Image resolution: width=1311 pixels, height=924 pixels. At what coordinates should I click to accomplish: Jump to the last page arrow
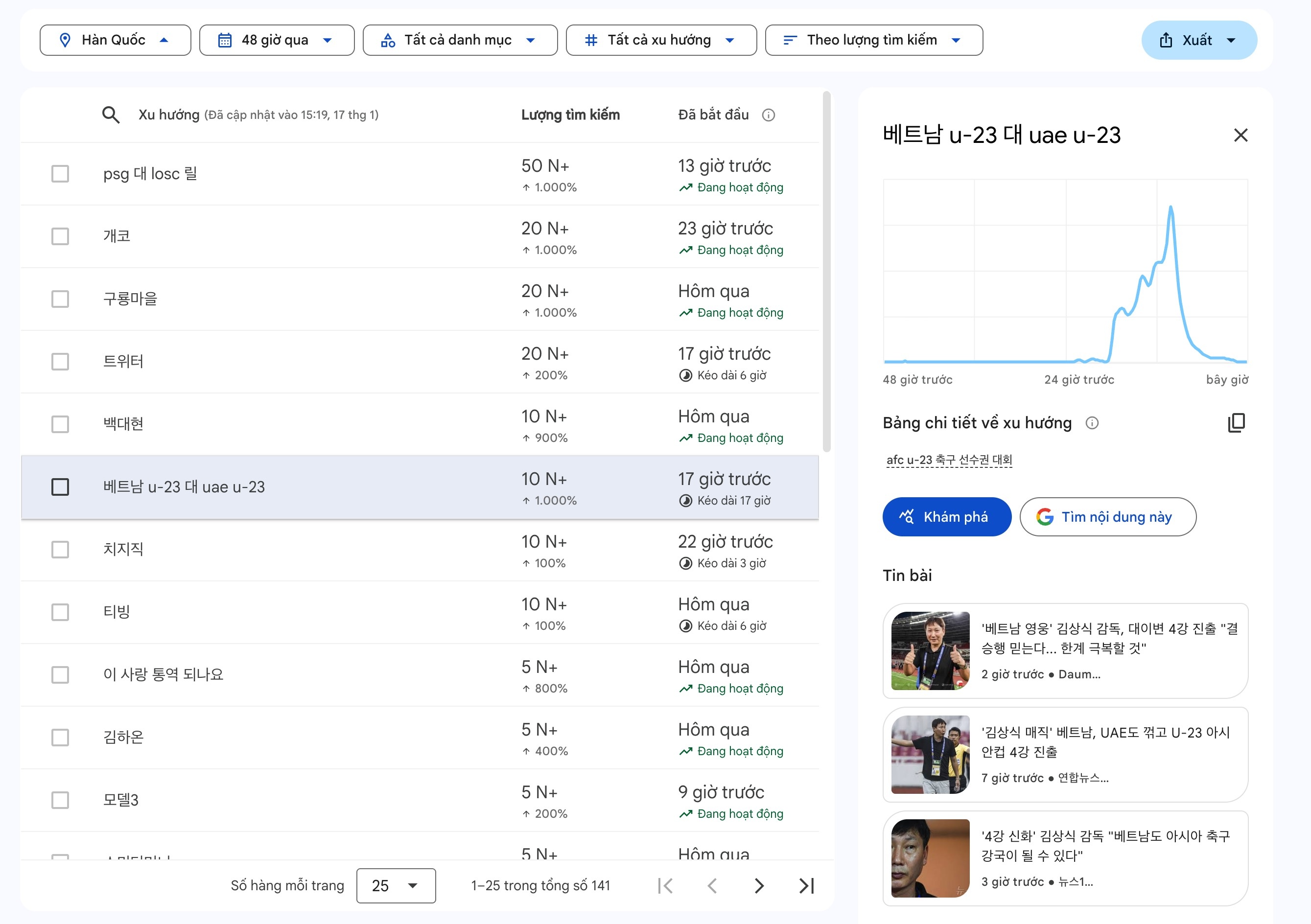point(806,886)
